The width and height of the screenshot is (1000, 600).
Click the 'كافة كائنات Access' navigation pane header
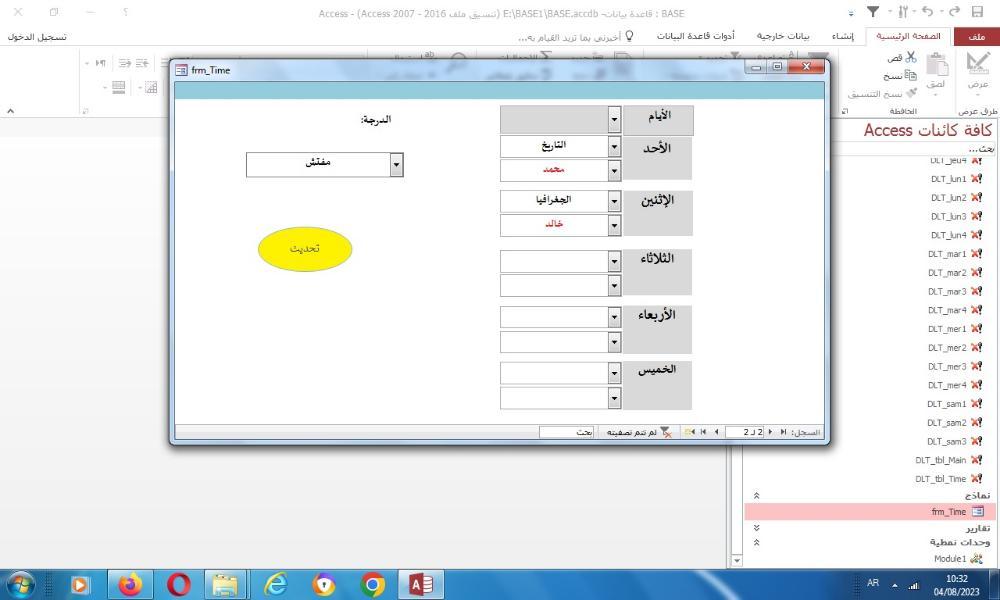[928, 130]
